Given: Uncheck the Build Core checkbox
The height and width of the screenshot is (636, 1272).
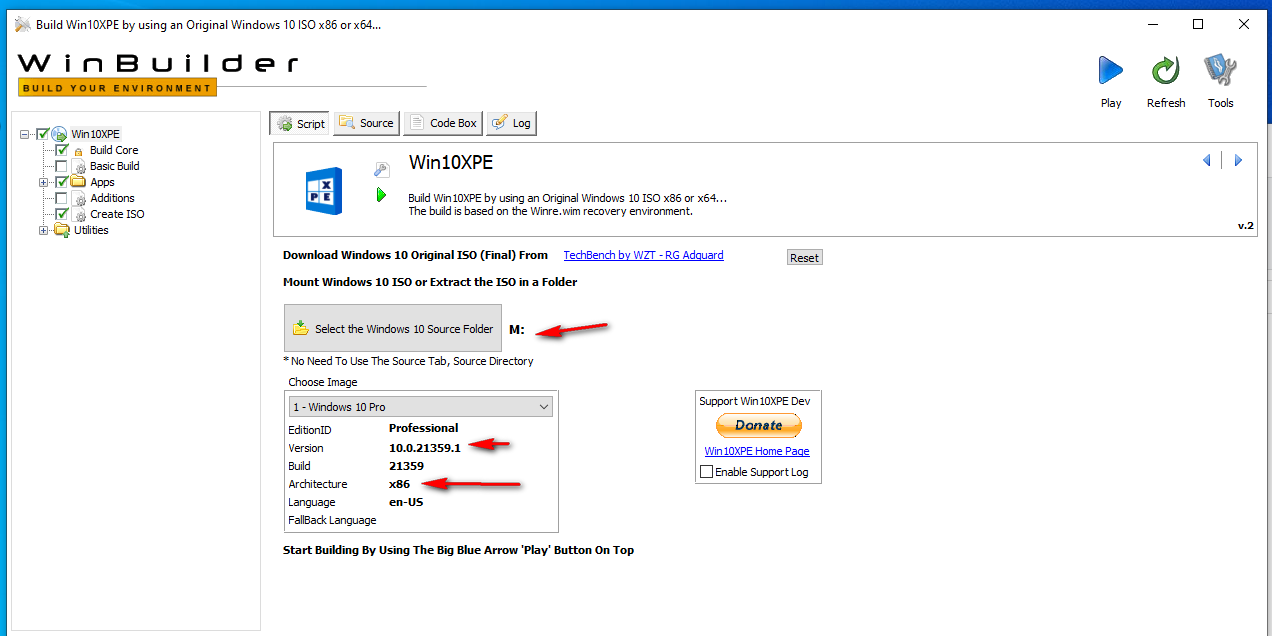Looking at the screenshot, I should coord(62,150).
